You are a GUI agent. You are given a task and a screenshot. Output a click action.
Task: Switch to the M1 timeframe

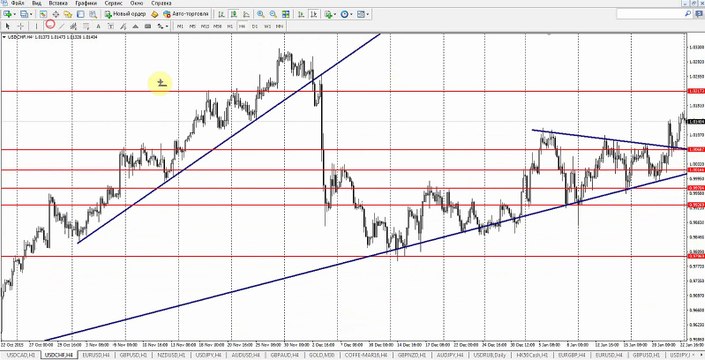pos(180,26)
